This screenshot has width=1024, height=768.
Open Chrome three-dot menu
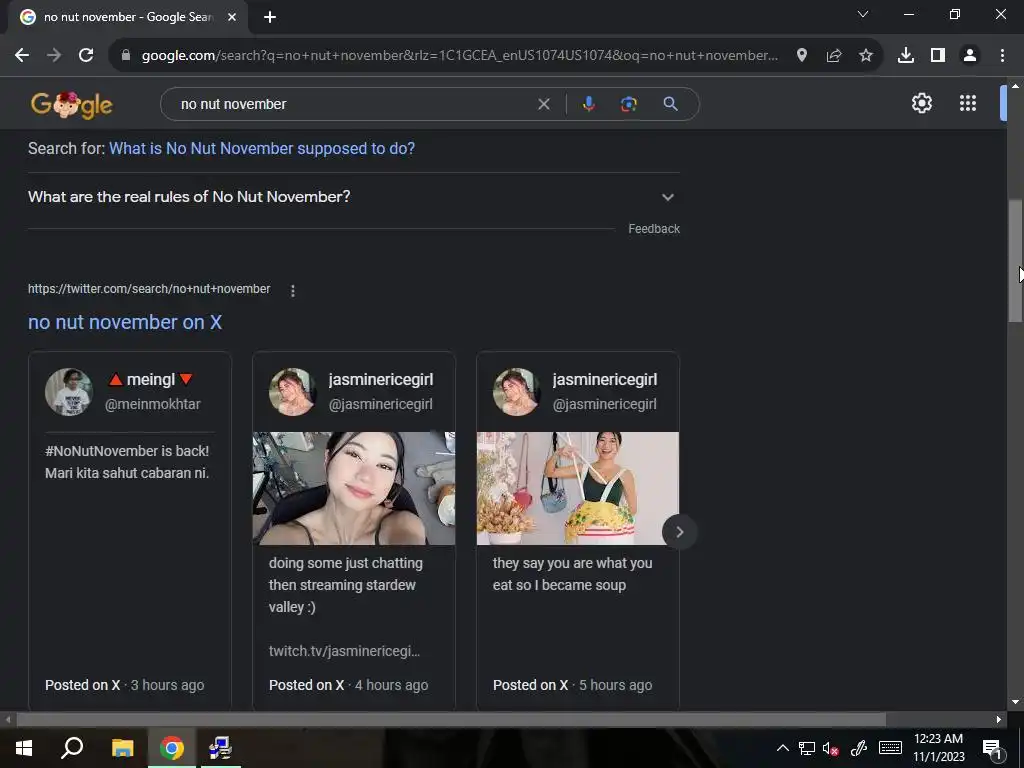click(x=1002, y=56)
